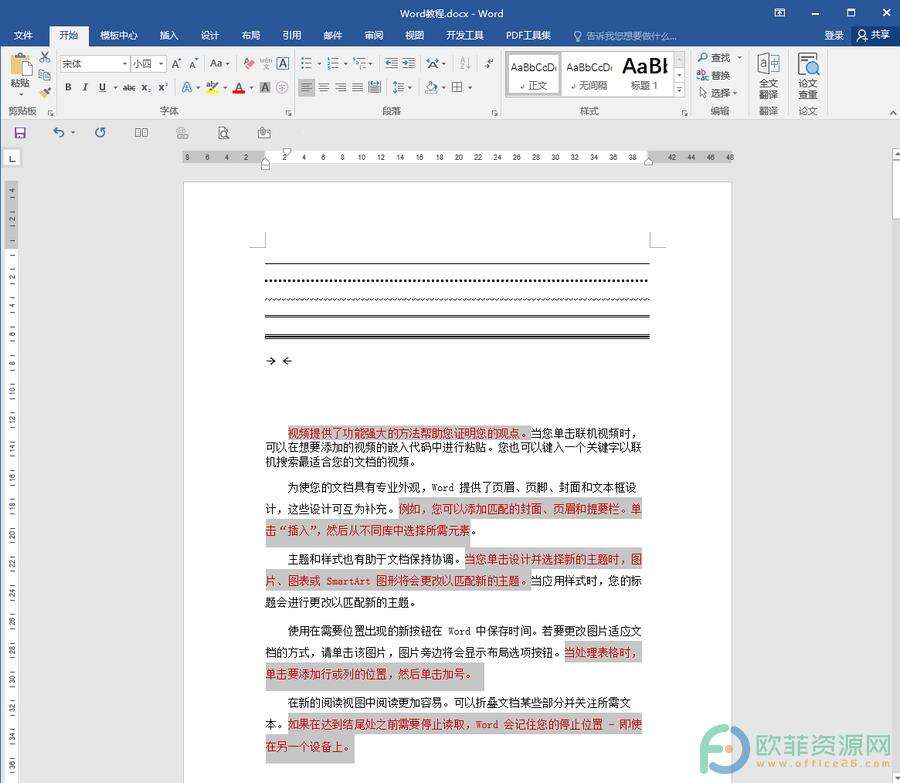Open the Change Case Aa dropdown
This screenshot has height=783, width=900.
(219, 64)
